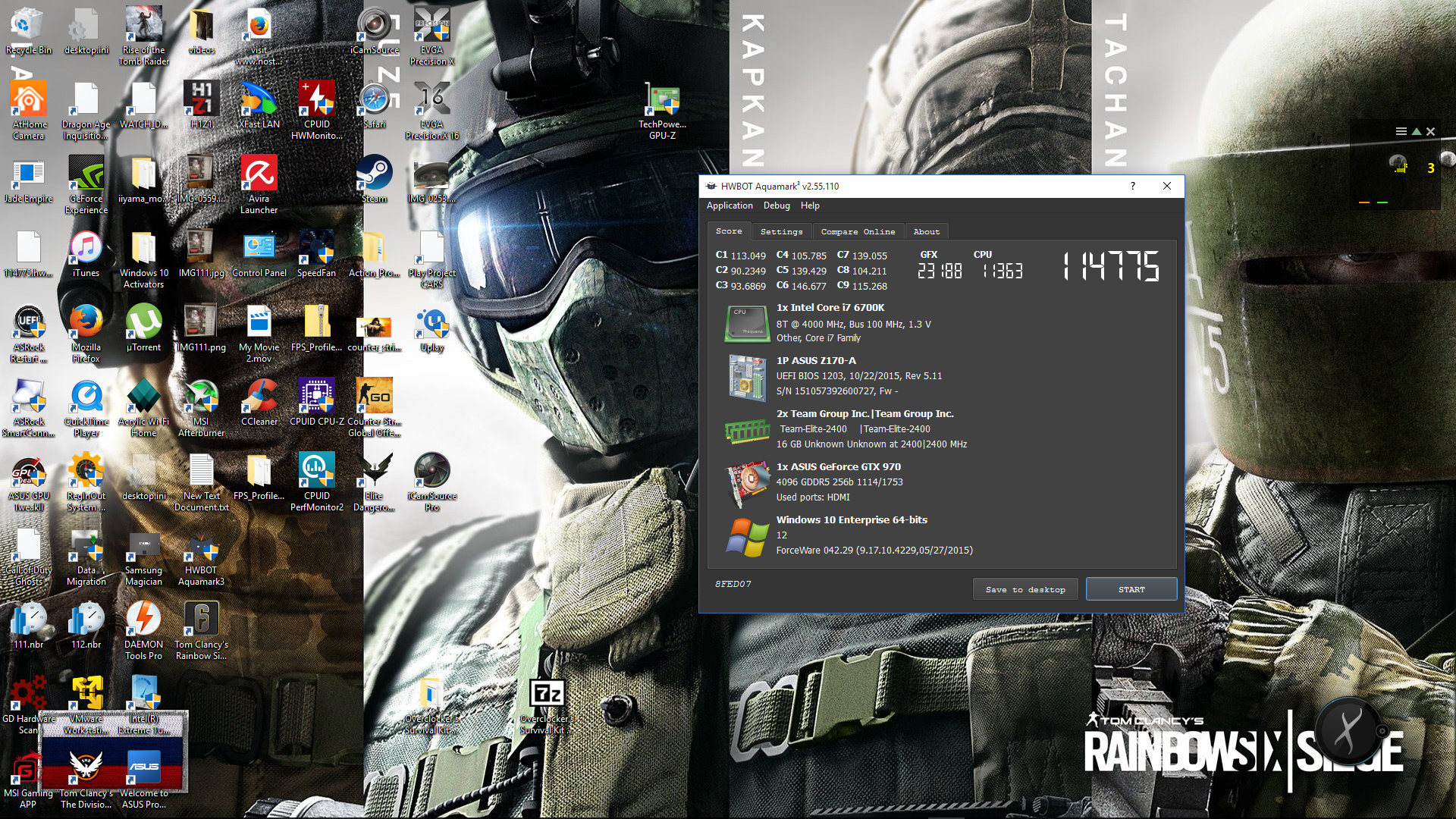Click the 8FED07 checksum text
Viewport: 1456px width, 819px height.
733,584
